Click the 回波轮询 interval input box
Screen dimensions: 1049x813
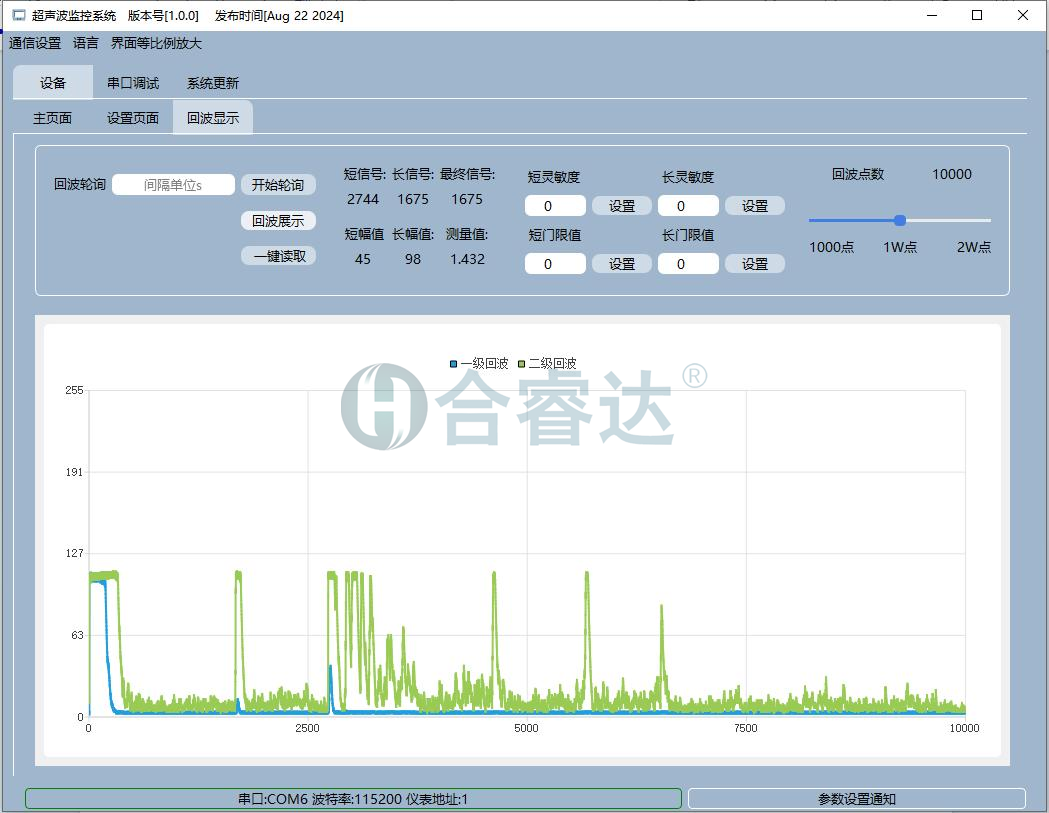[x=172, y=184]
